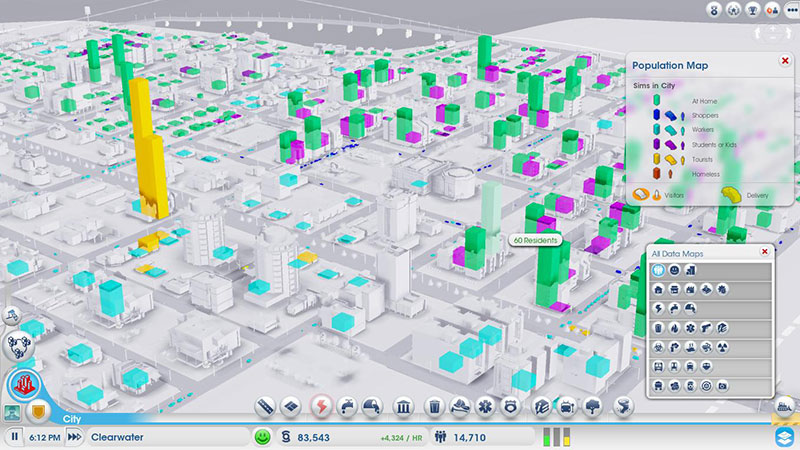Open the Government building menu
This screenshot has width=800, height=450.
[x=403, y=407]
